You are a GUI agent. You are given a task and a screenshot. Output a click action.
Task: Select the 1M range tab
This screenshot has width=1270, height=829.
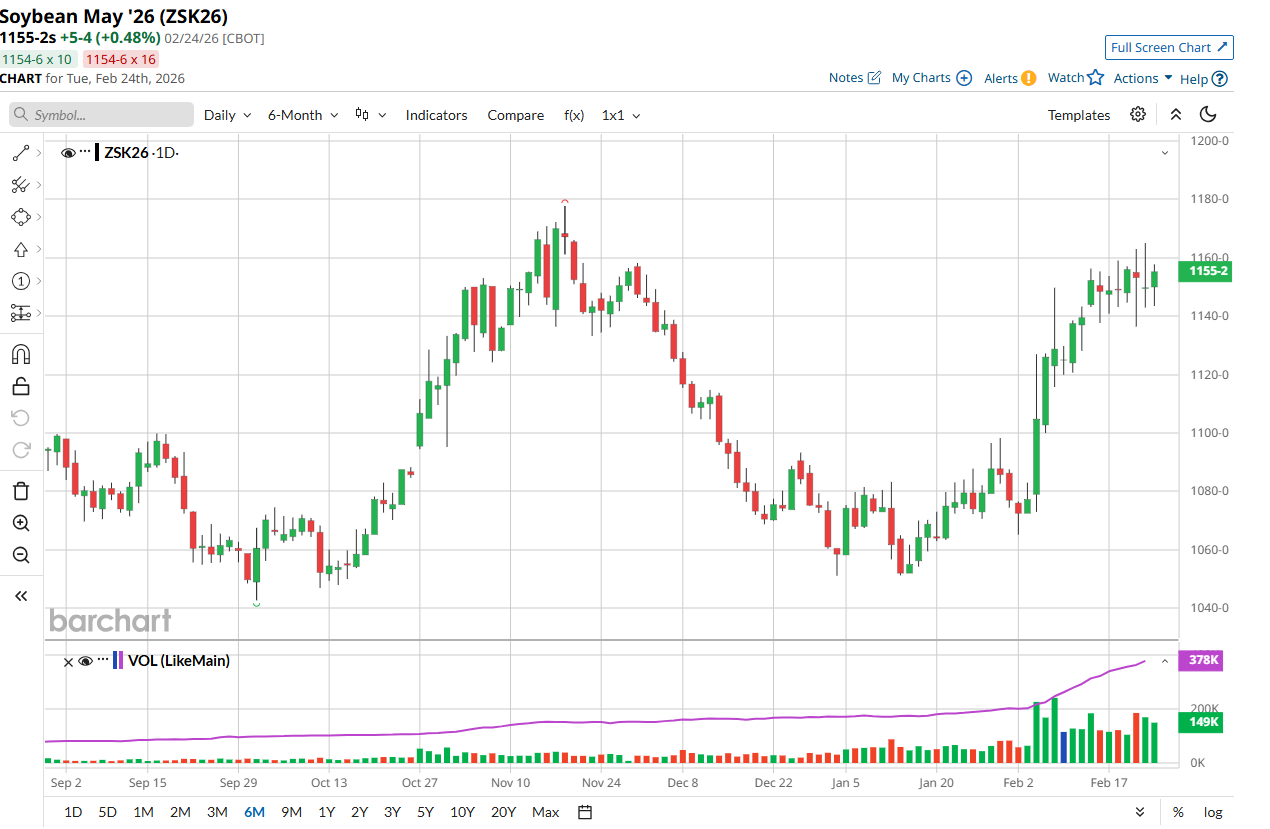click(x=143, y=812)
